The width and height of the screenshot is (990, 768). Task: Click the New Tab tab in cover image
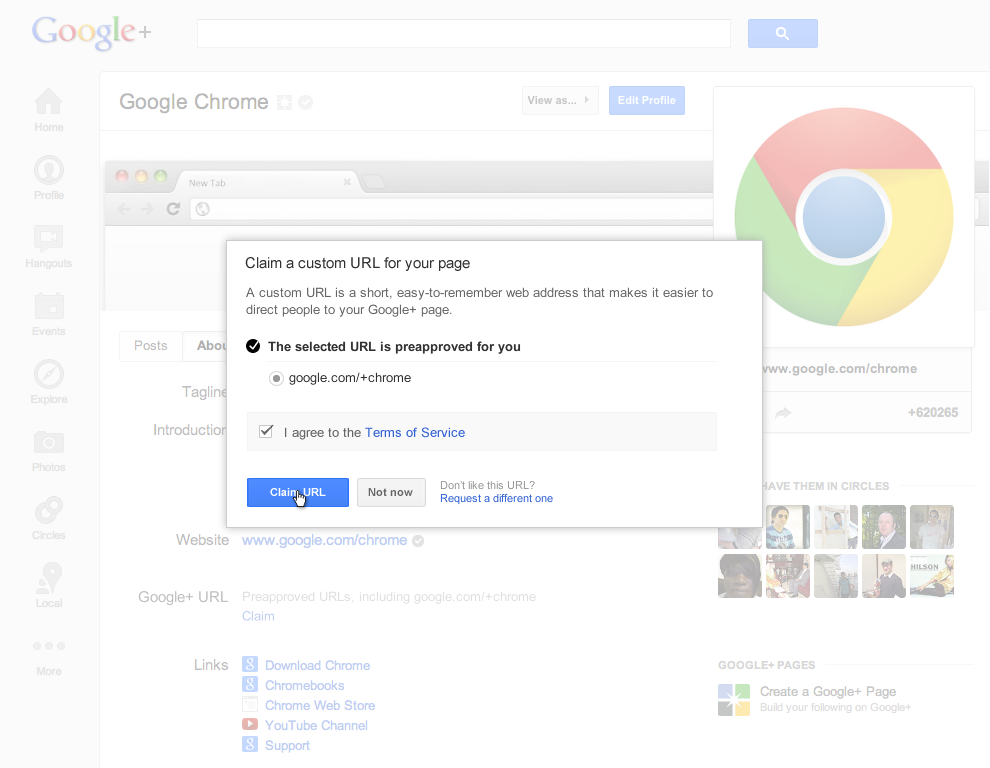click(266, 182)
